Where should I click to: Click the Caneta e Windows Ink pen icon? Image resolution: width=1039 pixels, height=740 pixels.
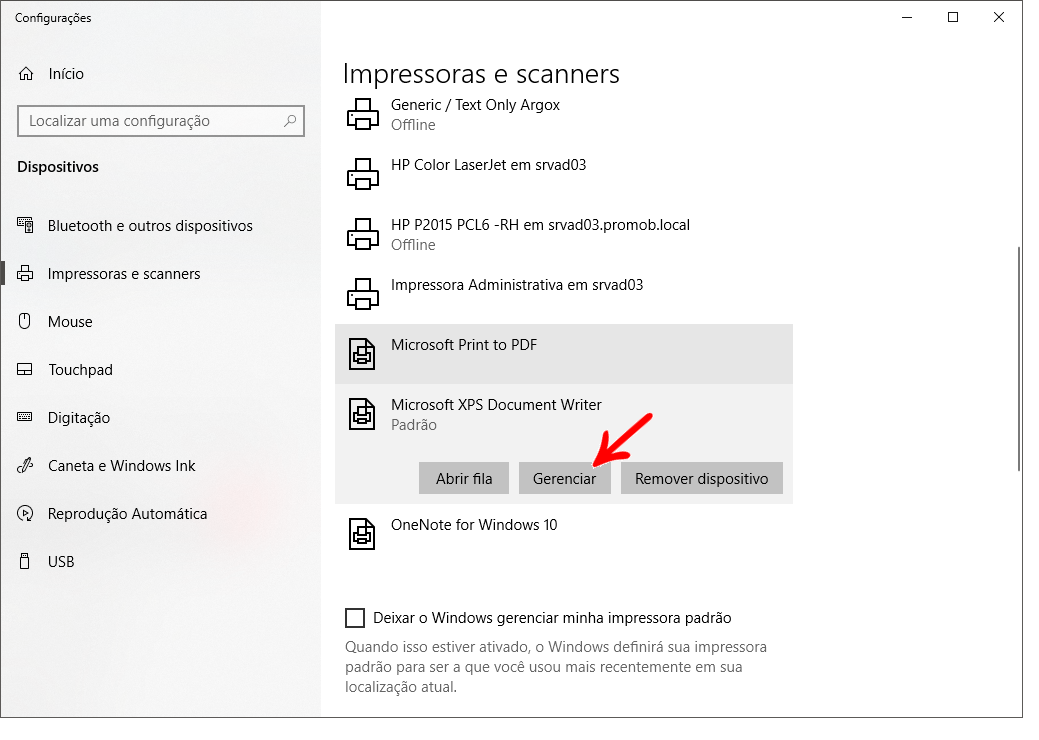click(x=25, y=465)
